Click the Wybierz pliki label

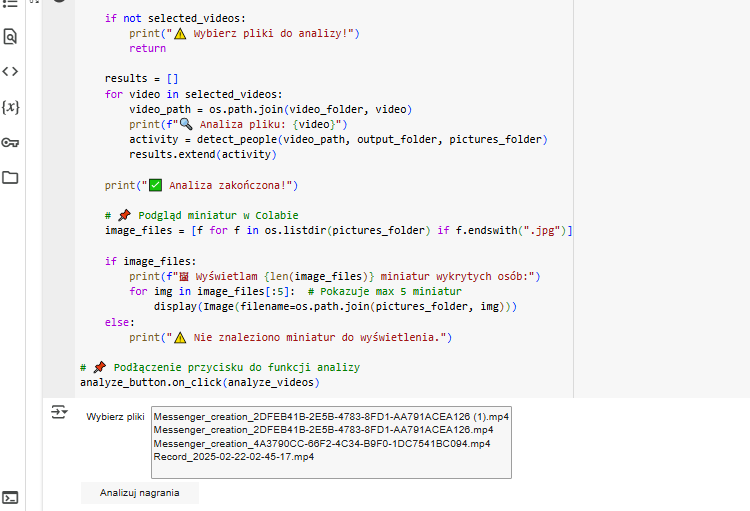pos(115,417)
